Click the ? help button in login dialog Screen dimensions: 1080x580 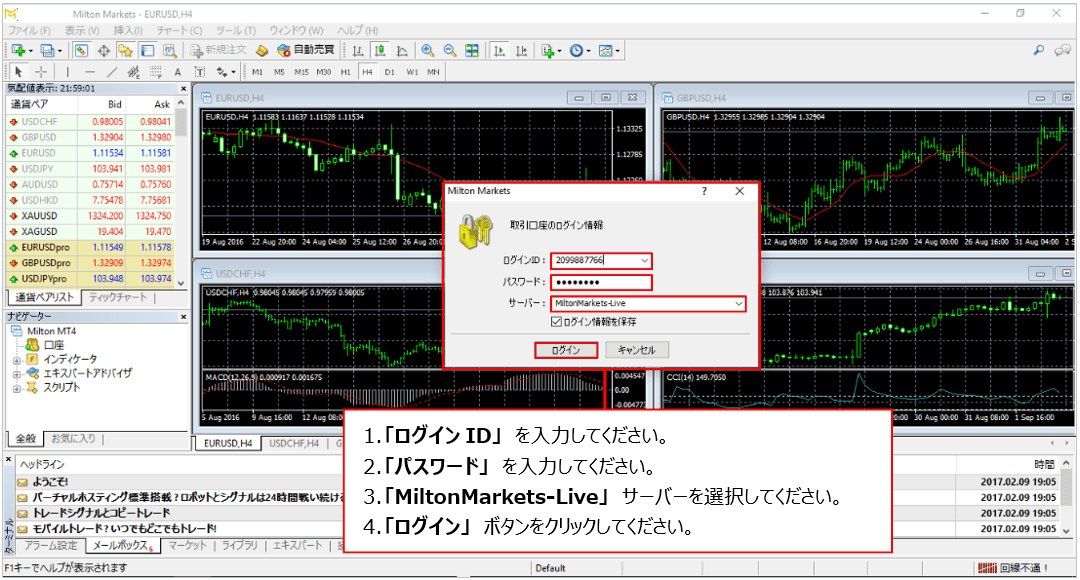(703, 191)
